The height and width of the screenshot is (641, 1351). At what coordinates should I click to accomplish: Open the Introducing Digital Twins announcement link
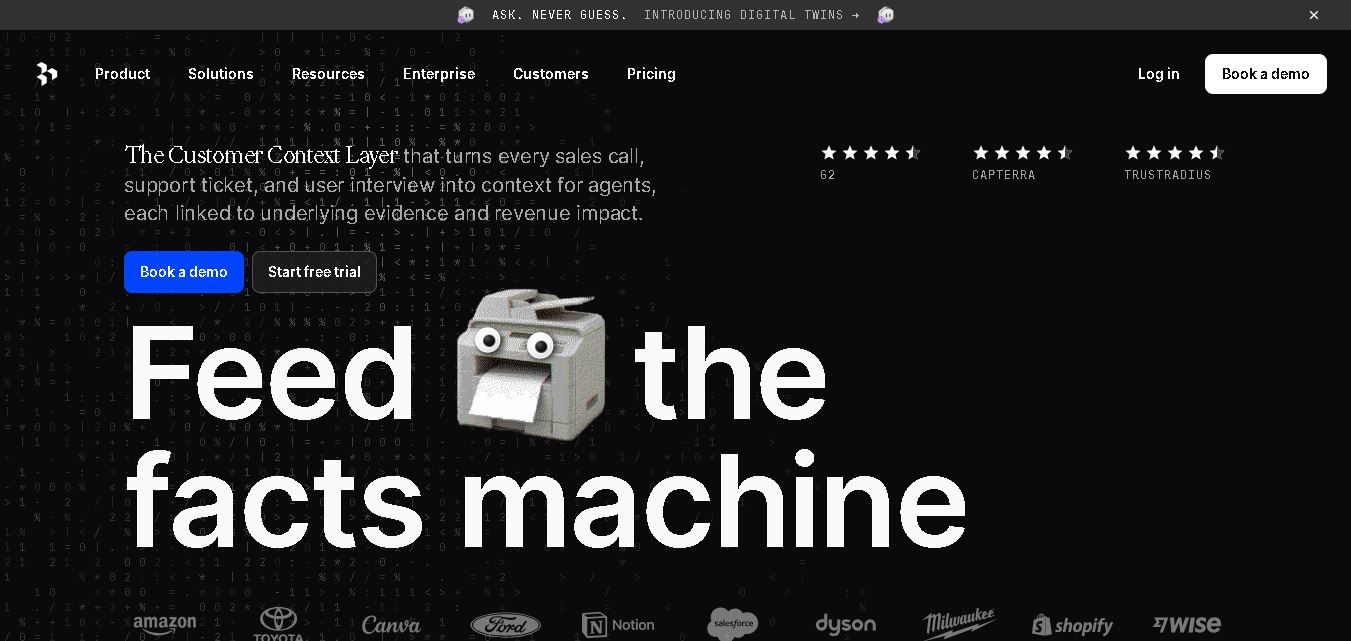click(752, 15)
